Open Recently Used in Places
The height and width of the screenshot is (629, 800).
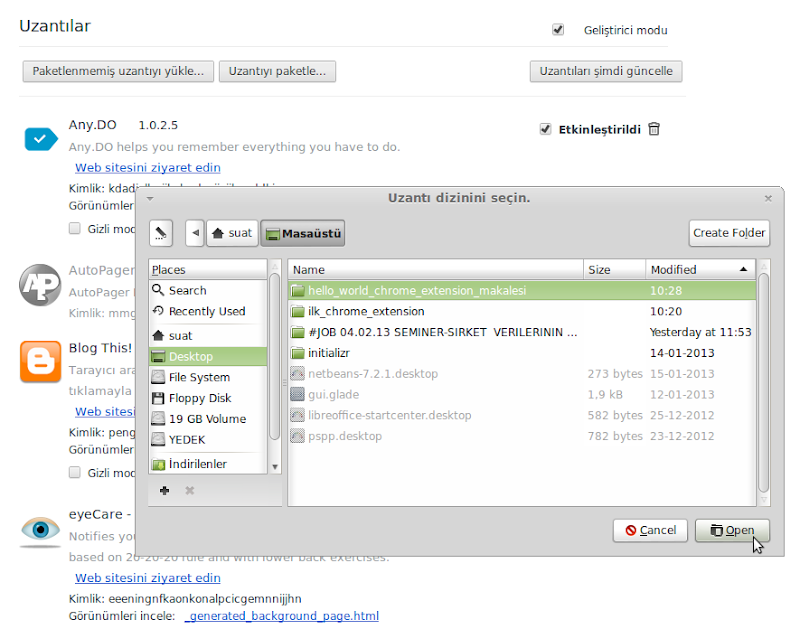[208, 311]
